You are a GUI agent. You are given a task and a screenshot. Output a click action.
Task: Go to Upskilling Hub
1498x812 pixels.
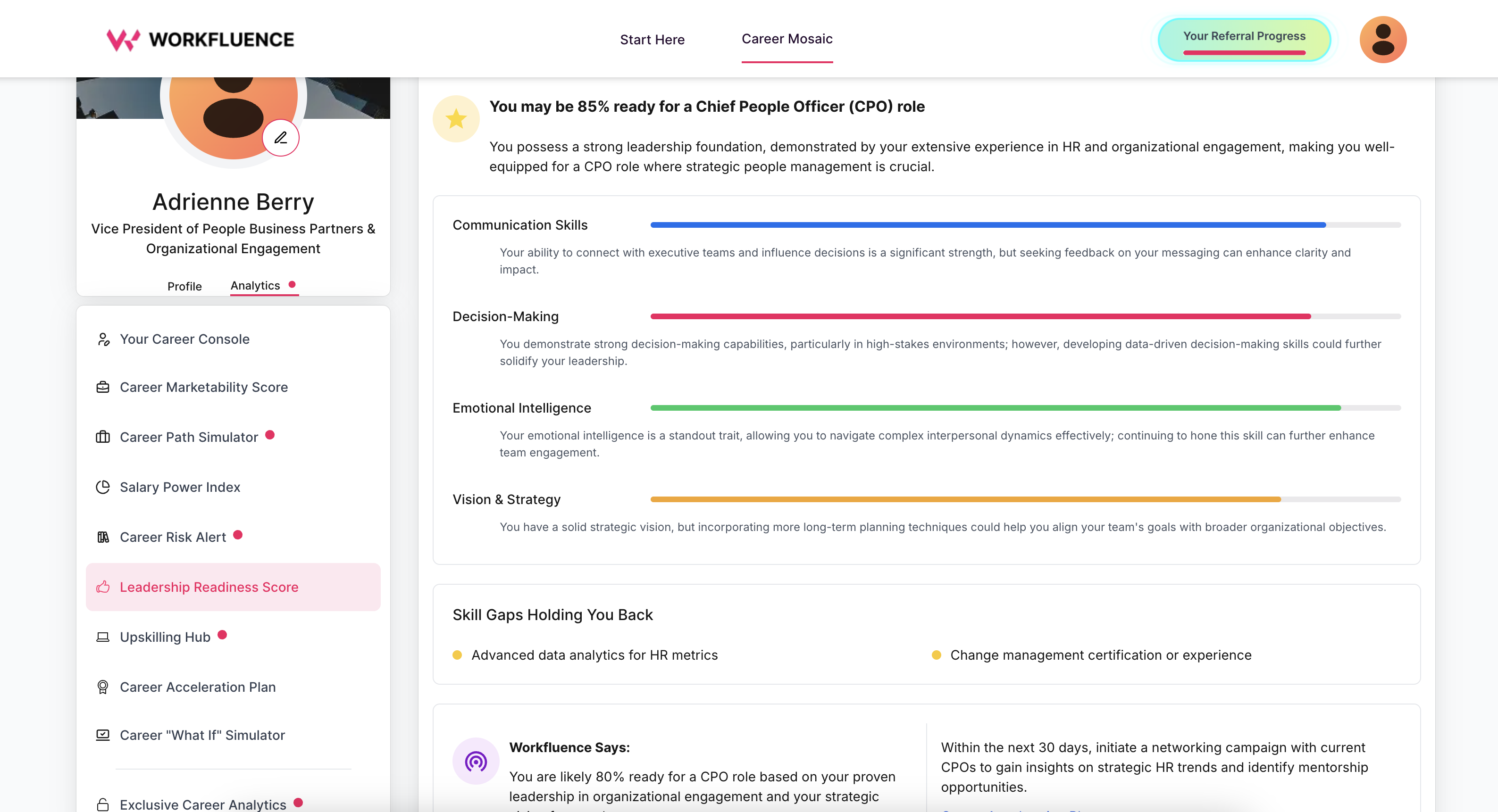tap(165, 637)
